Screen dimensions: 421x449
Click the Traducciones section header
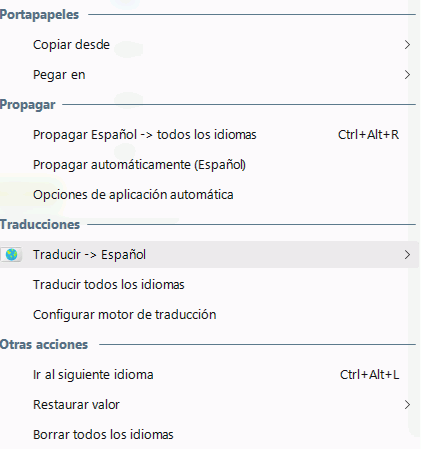40,225
